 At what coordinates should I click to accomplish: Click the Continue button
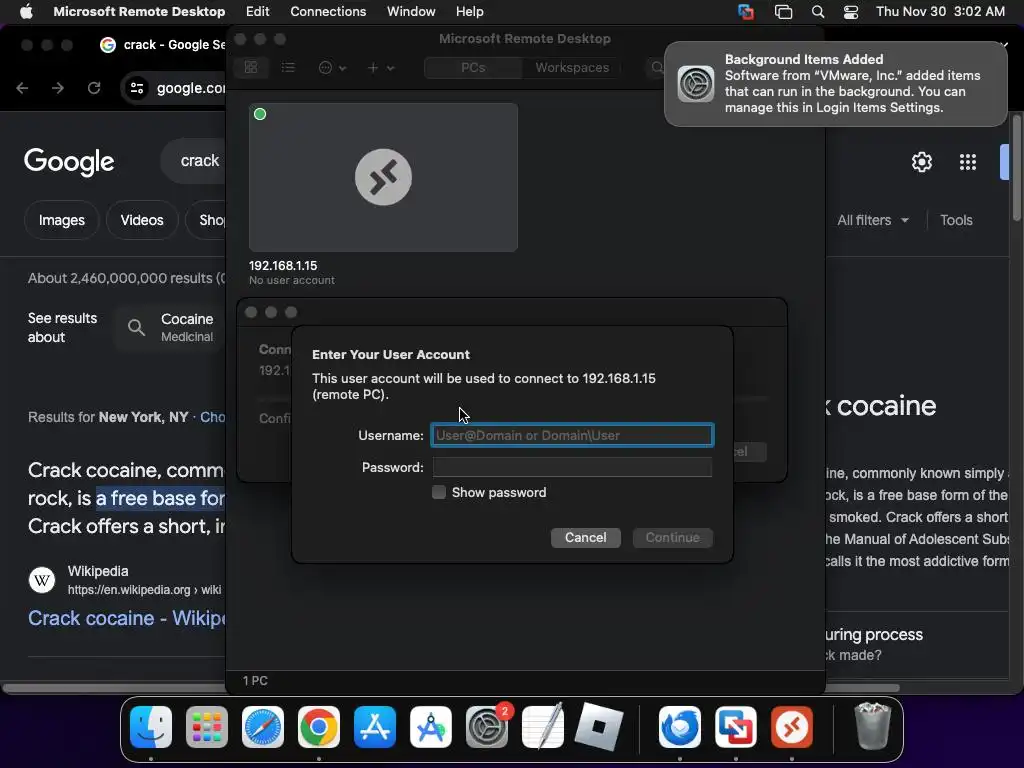pyautogui.click(x=673, y=537)
